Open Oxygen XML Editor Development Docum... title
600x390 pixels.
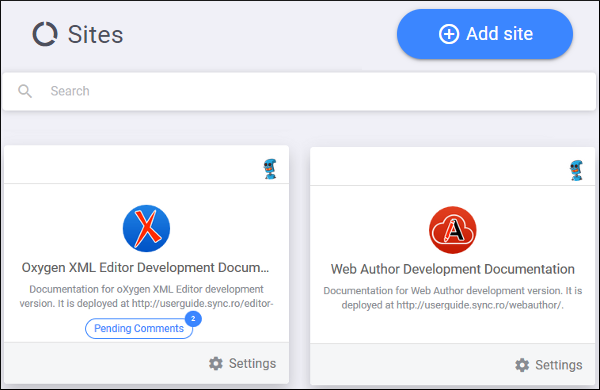click(x=145, y=268)
